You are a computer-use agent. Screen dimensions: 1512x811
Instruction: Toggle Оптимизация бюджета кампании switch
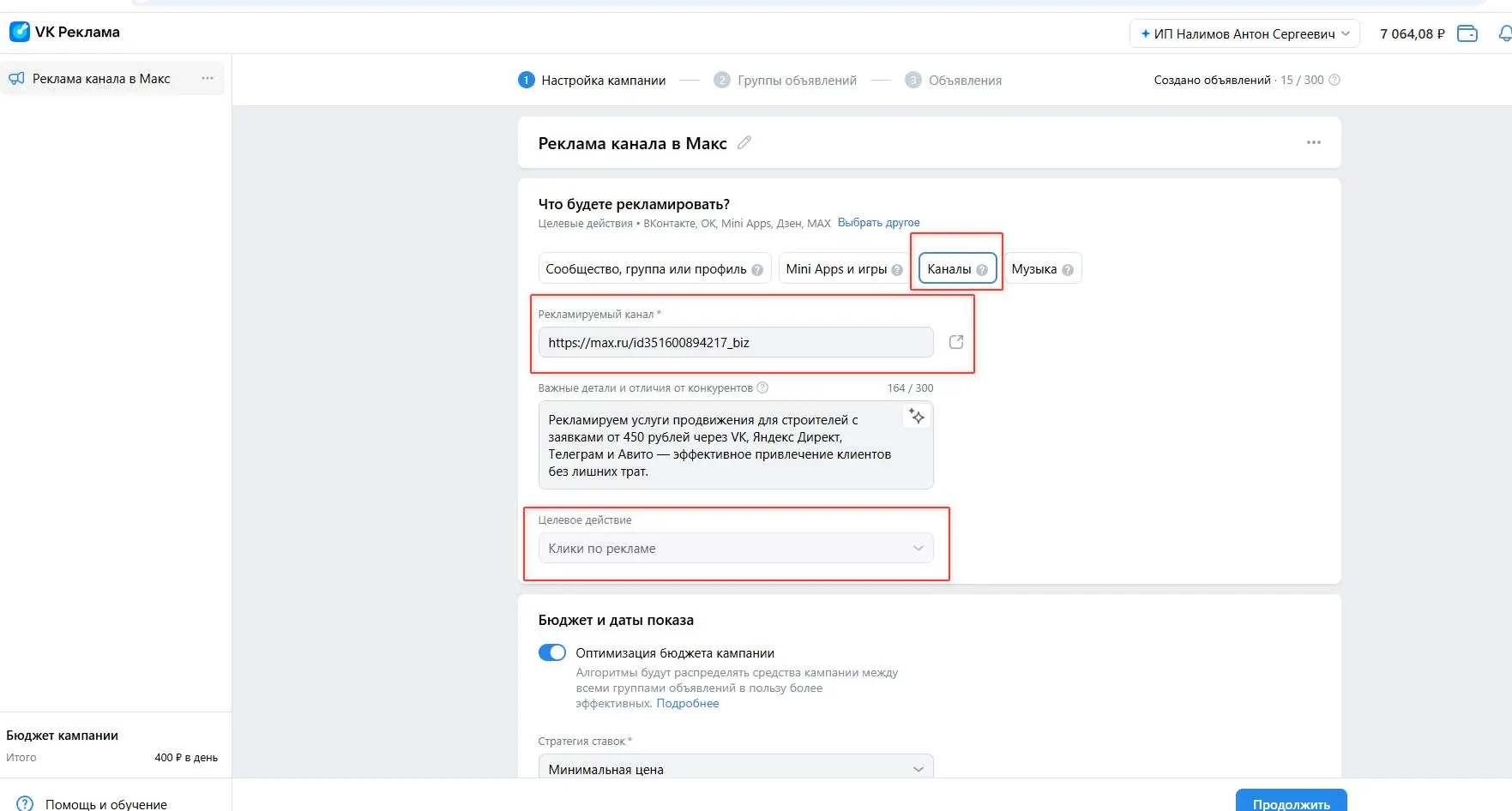click(x=552, y=652)
